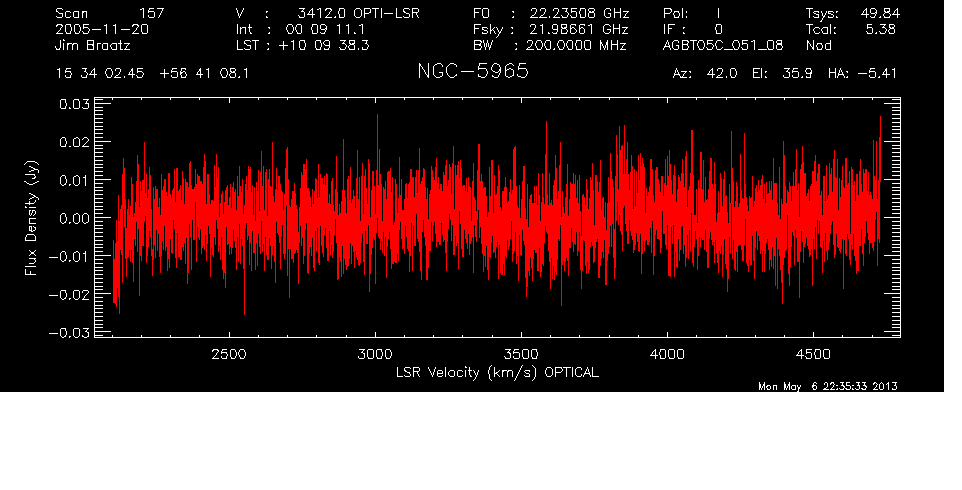Click the y-axis tick label '-0.01'

tap(69, 256)
